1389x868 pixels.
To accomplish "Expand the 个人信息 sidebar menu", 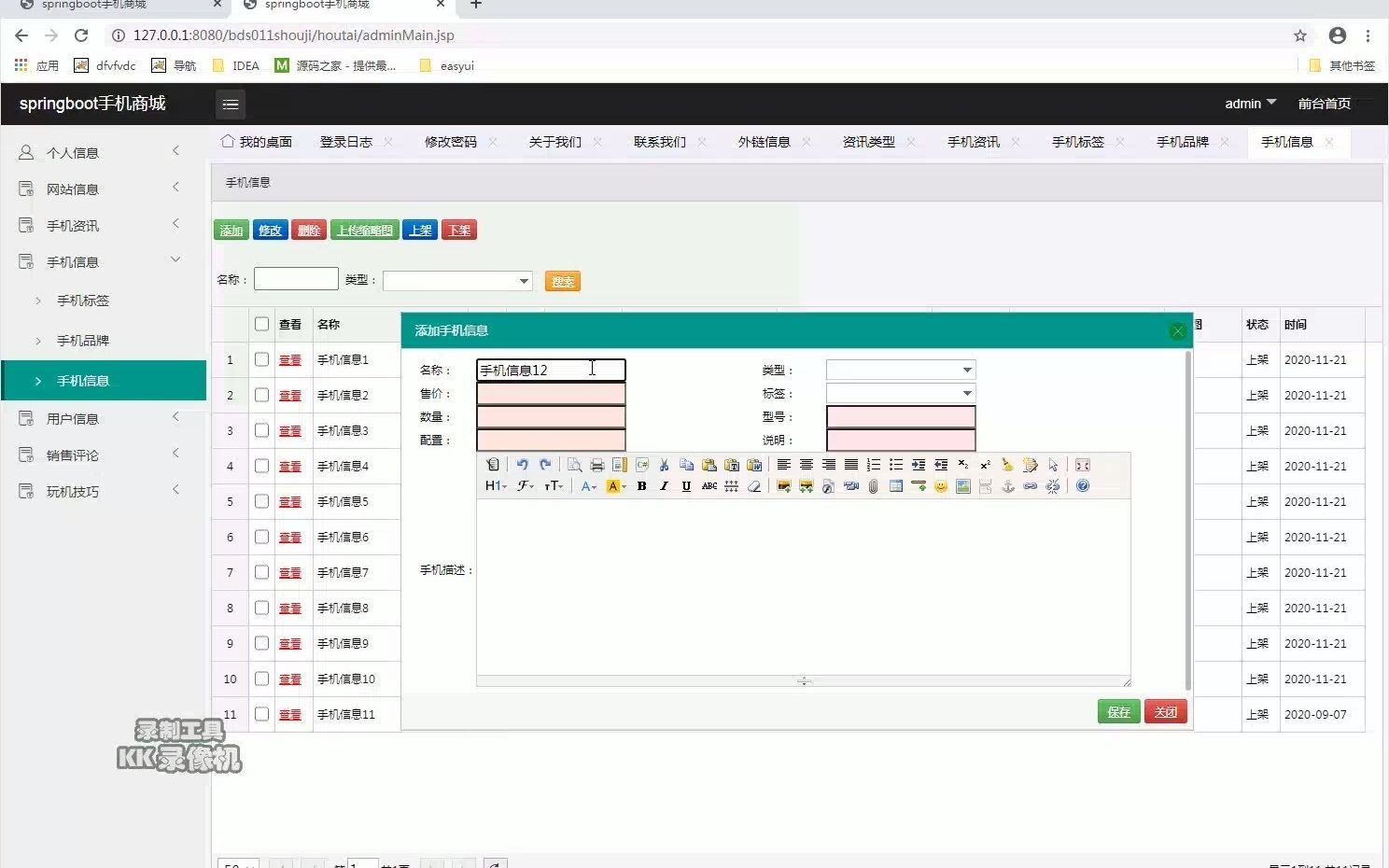I will (103, 152).
